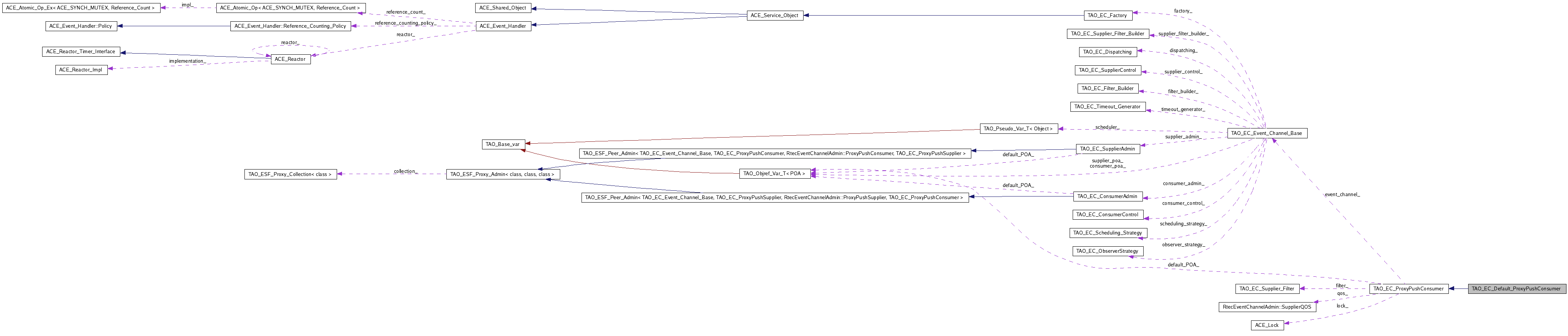1568x336 pixels.
Task: Click the TAO_EC_Timeout_Generator node
Action: (1106, 107)
